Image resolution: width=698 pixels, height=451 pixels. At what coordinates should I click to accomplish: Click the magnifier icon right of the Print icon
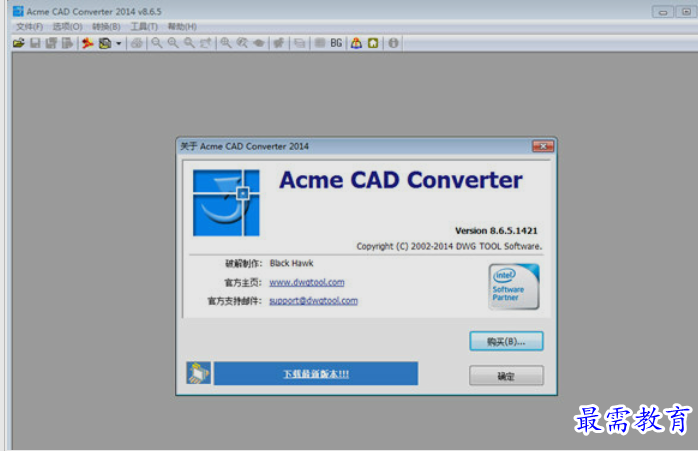point(157,43)
